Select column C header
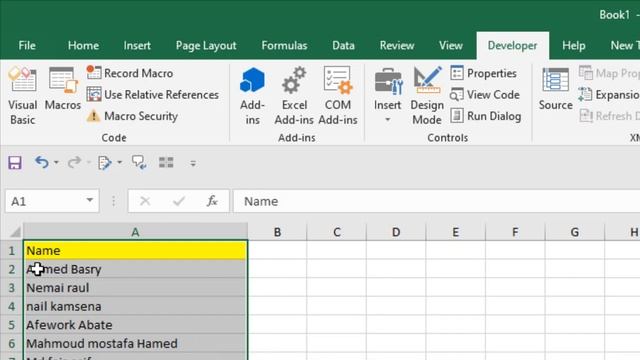 (x=337, y=232)
